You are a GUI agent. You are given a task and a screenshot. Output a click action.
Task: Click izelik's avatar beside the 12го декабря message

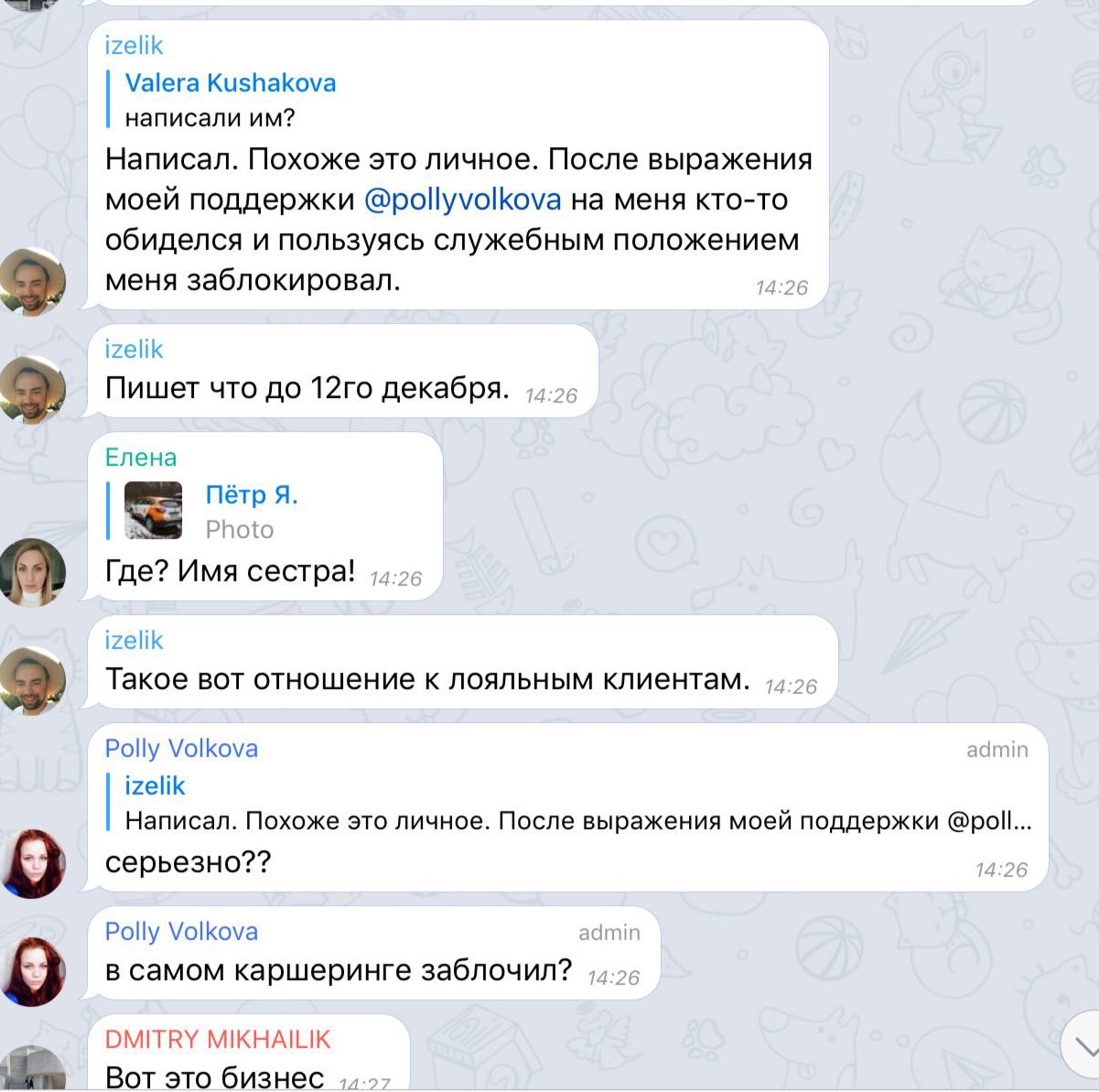click(x=33, y=389)
